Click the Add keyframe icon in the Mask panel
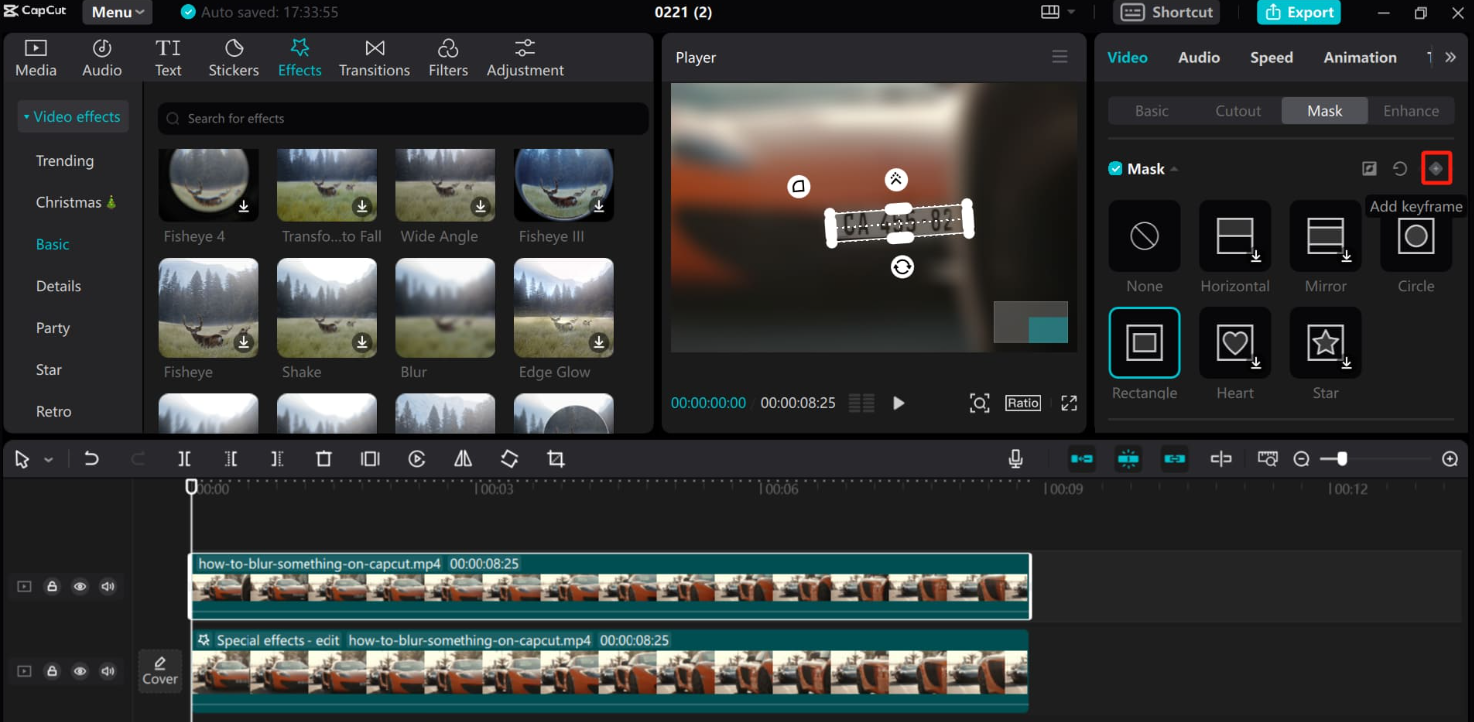Screen dimensions: 1474x722 pyautogui.click(x=1437, y=168)
